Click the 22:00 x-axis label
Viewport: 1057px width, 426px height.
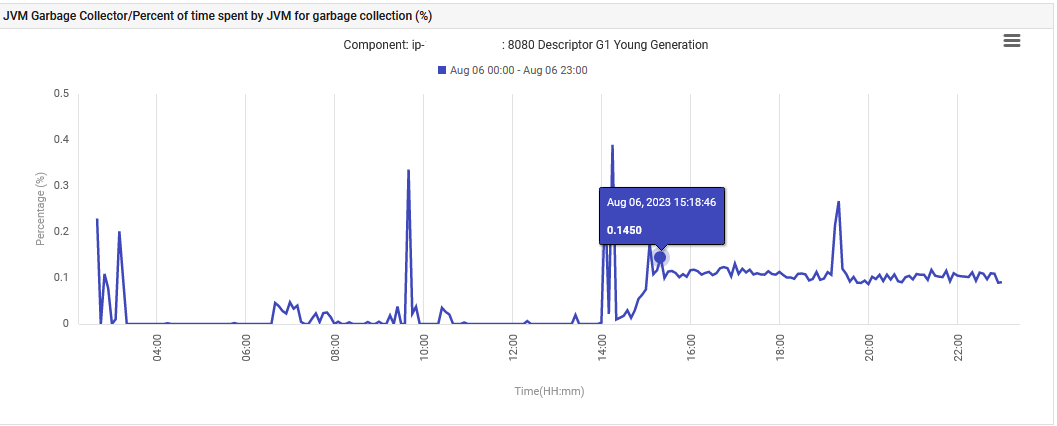958,351
